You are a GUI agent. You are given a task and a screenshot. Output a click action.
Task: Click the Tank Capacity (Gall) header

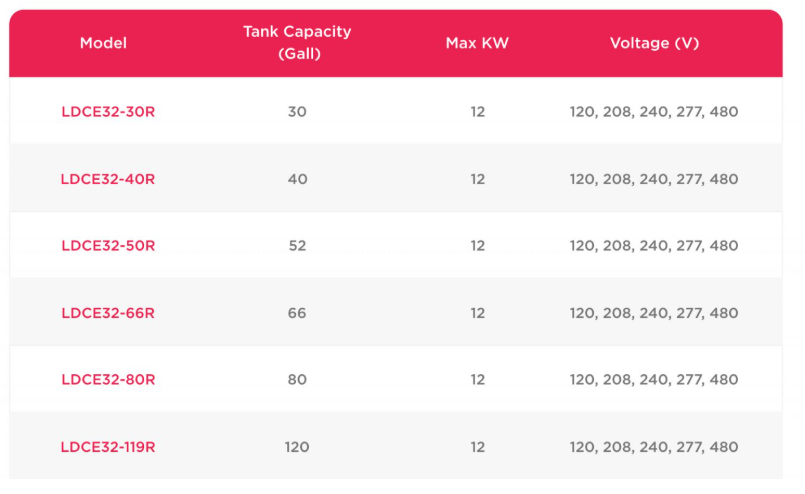click(297, 43)
